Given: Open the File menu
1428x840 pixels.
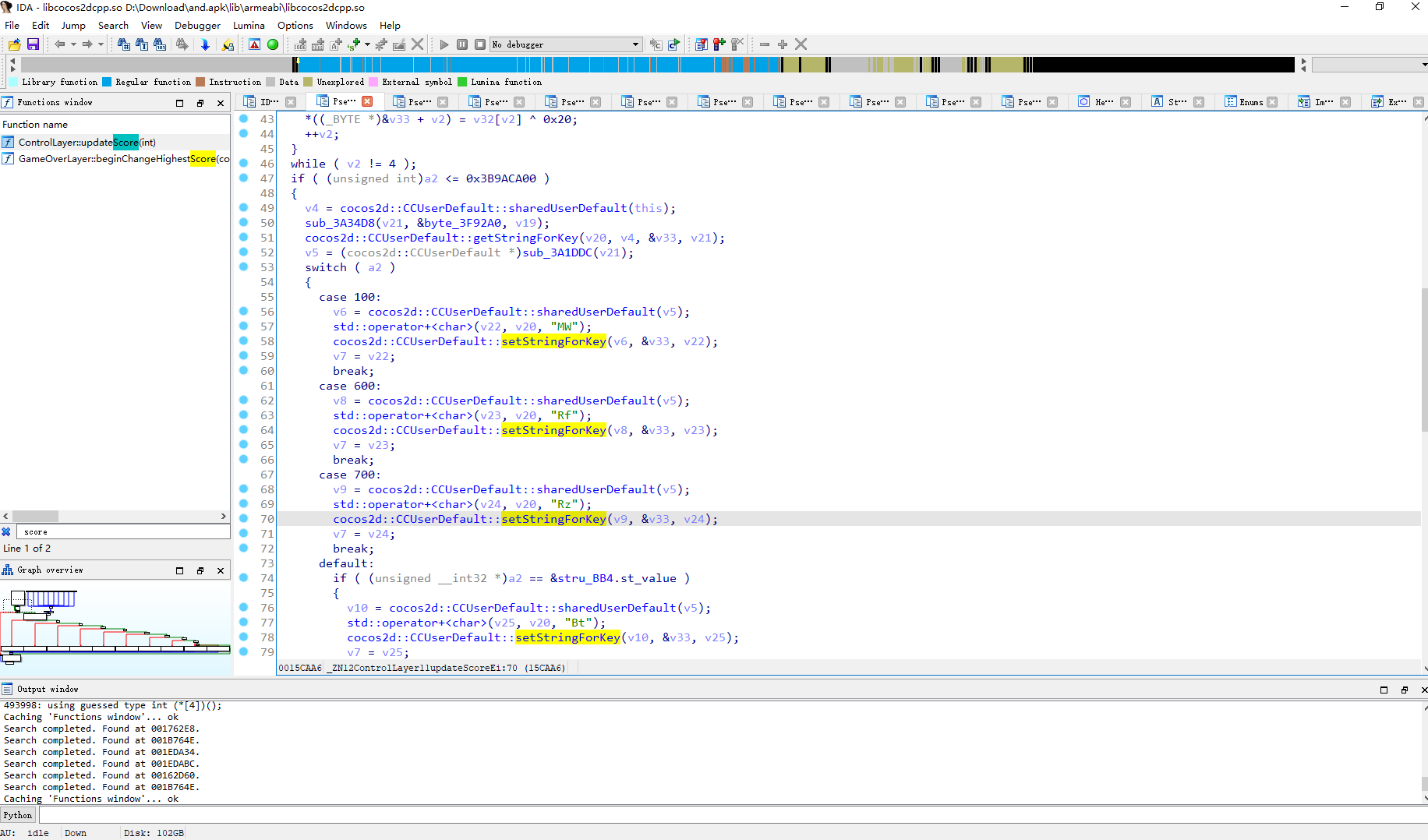Looking at the screenshot, I should [x=12, y=25].
